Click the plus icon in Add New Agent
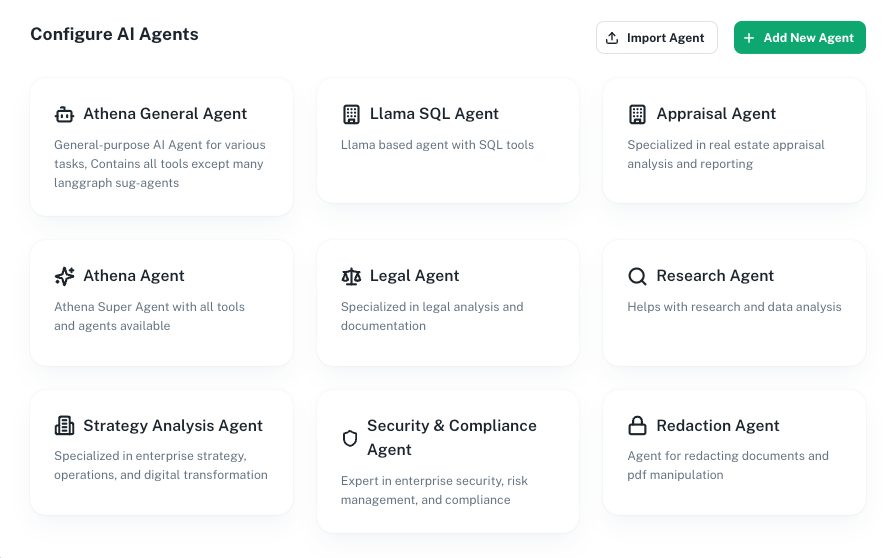This screenshot has height=558, width=887. click(749, 38)
